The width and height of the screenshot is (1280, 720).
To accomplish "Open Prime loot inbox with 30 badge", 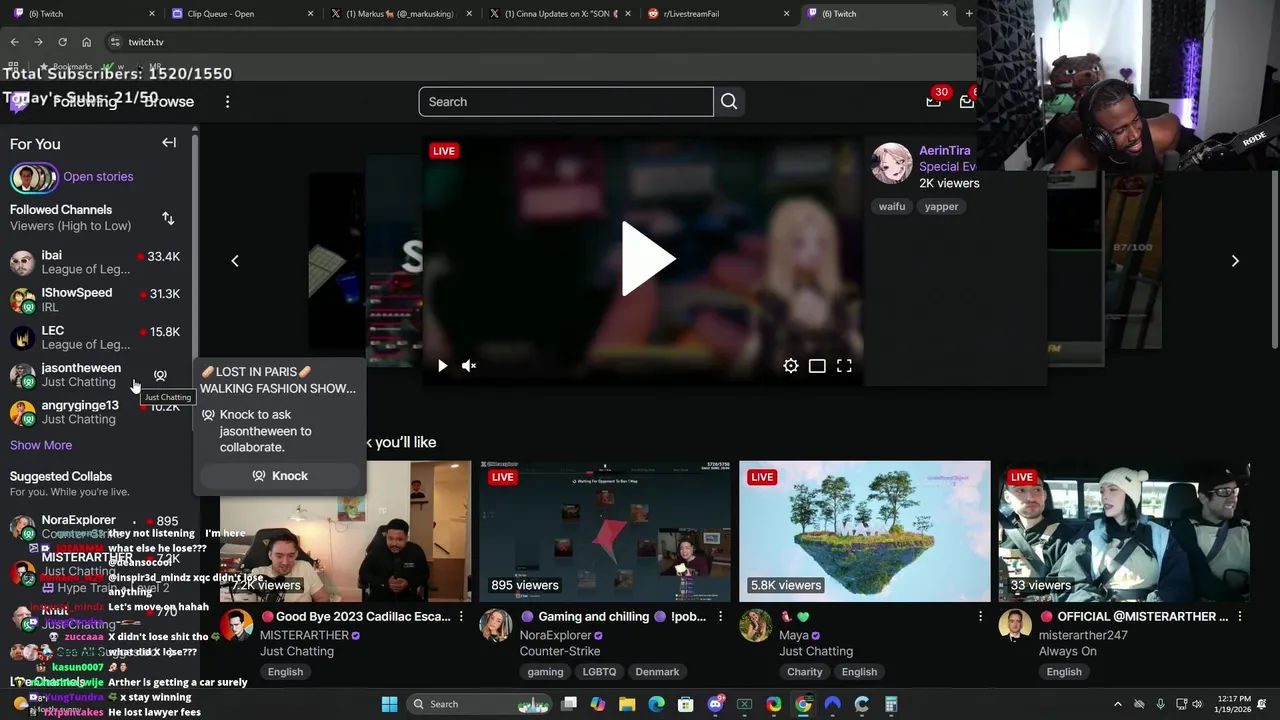I will (934, 99).
